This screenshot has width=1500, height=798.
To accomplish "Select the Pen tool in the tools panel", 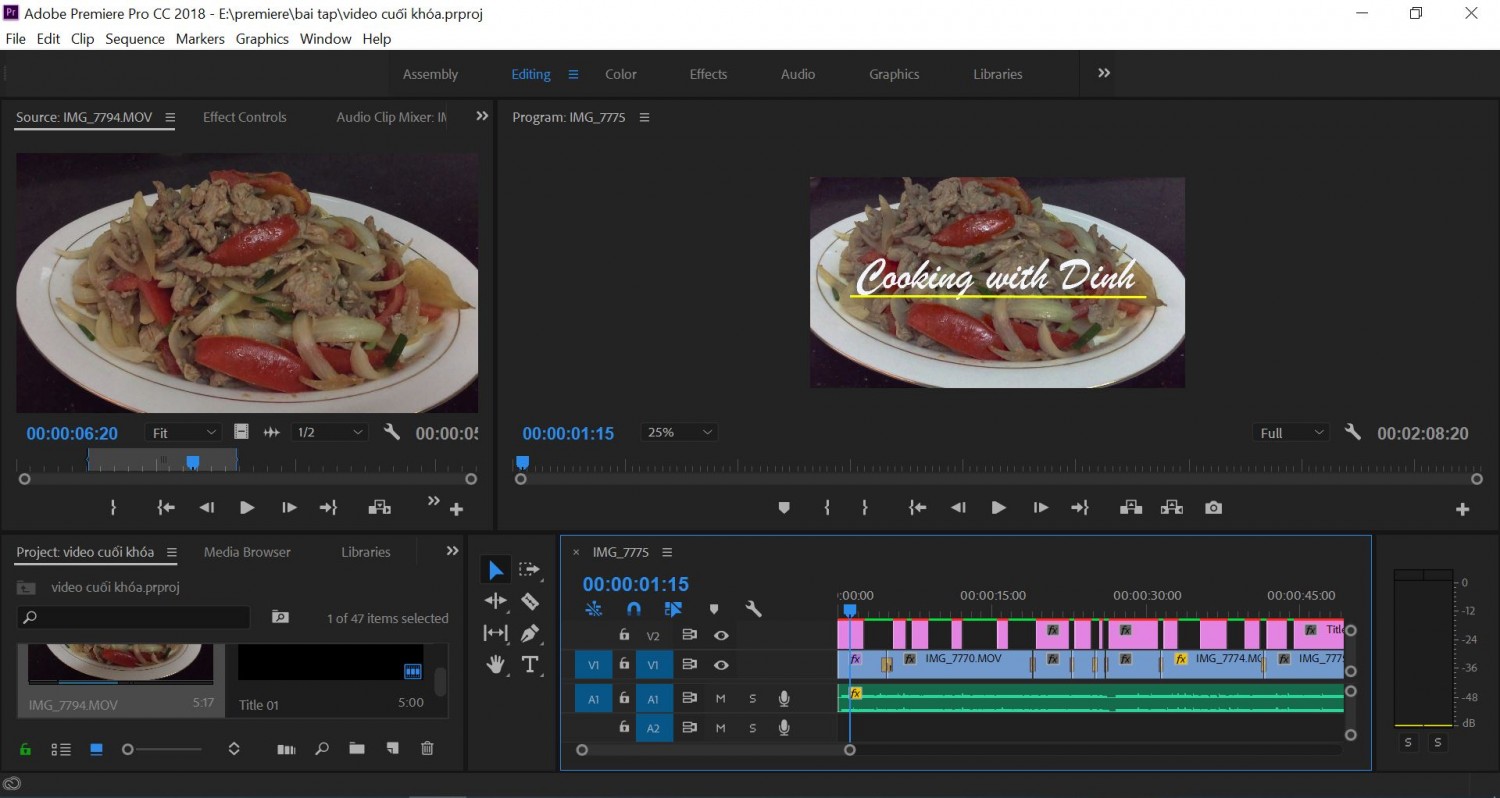I will pyautogui.click(x=530, y=633).
